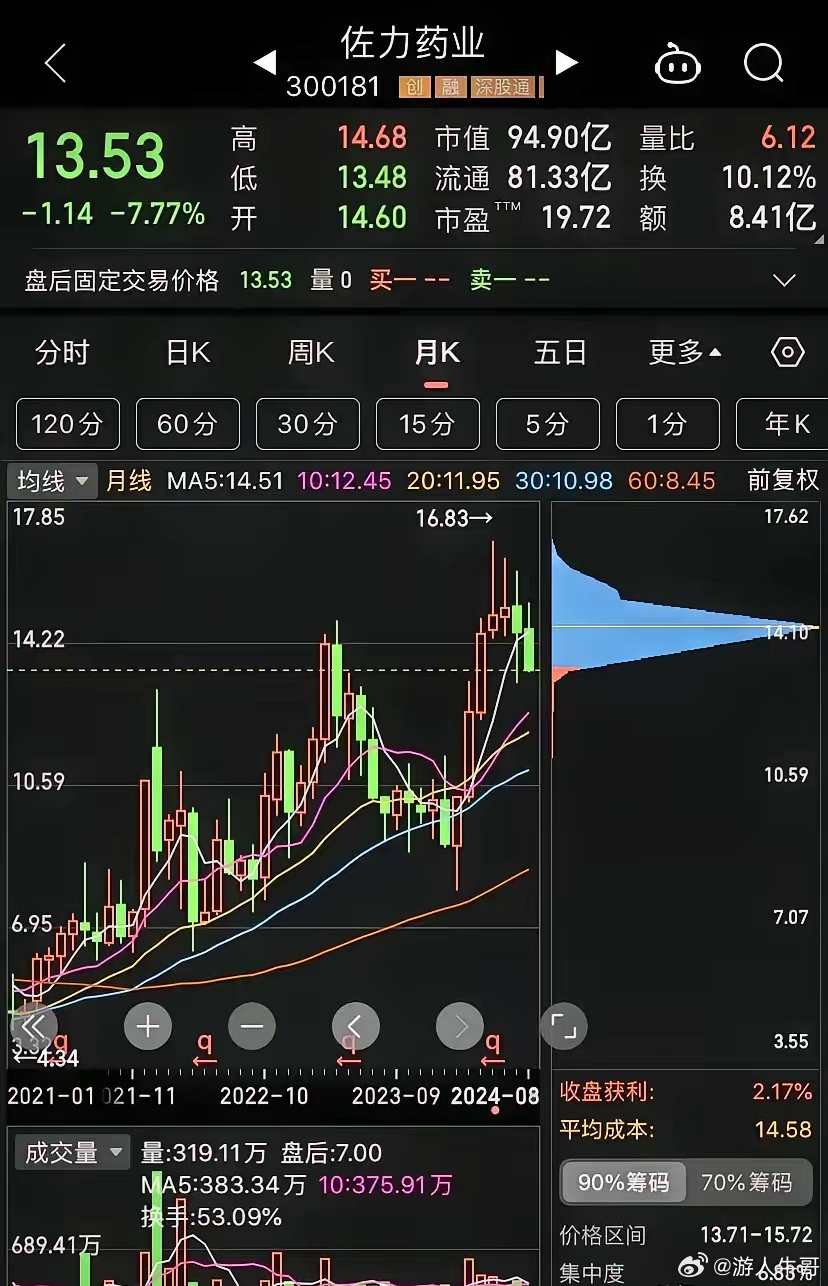Image resolution: width=828 pixels, height=1286 pixels.
Task: Open the 成交量 indicator dropdown
Action: coord(71,1152)
